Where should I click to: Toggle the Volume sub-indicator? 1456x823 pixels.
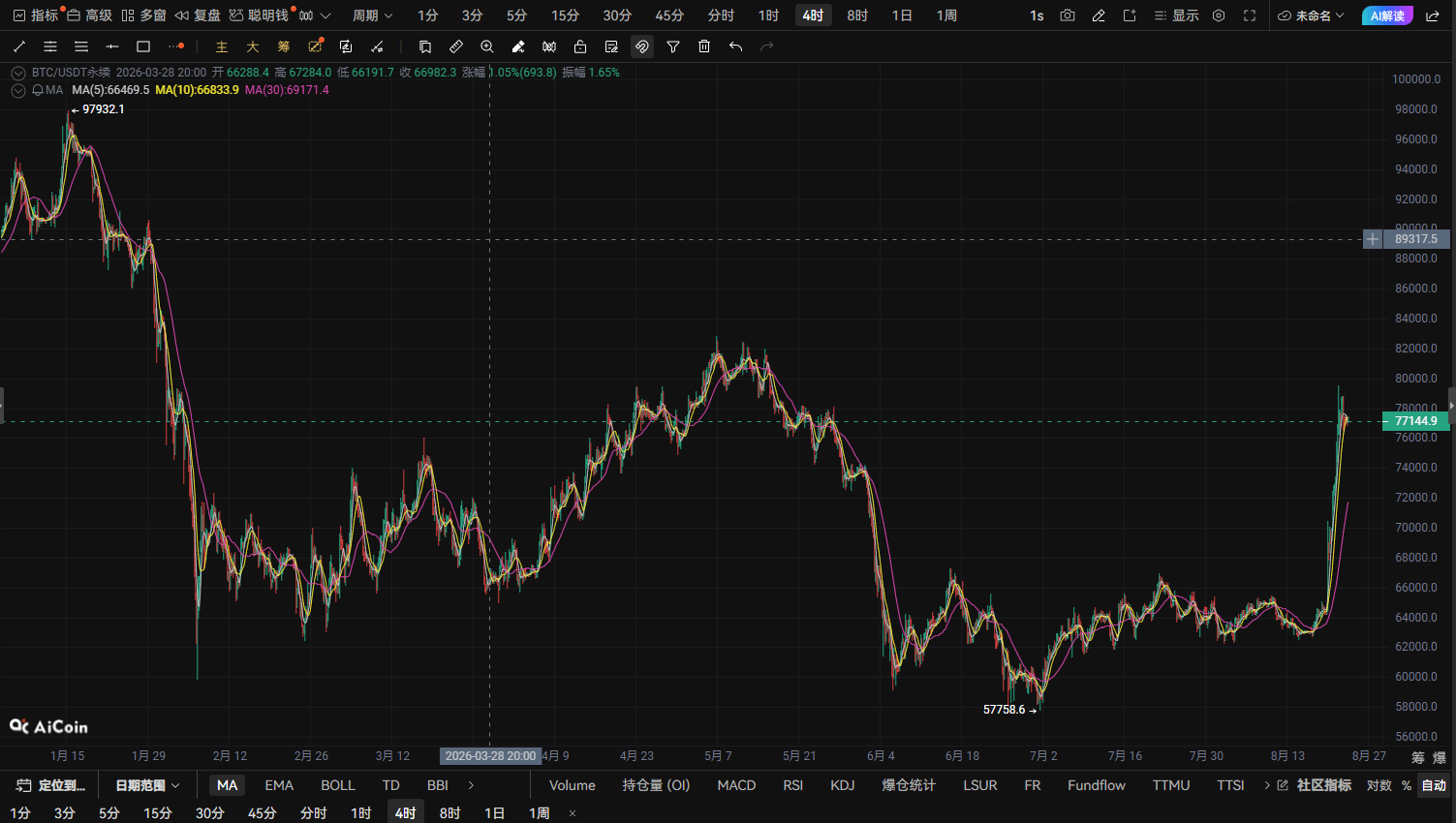click(573, 785)
